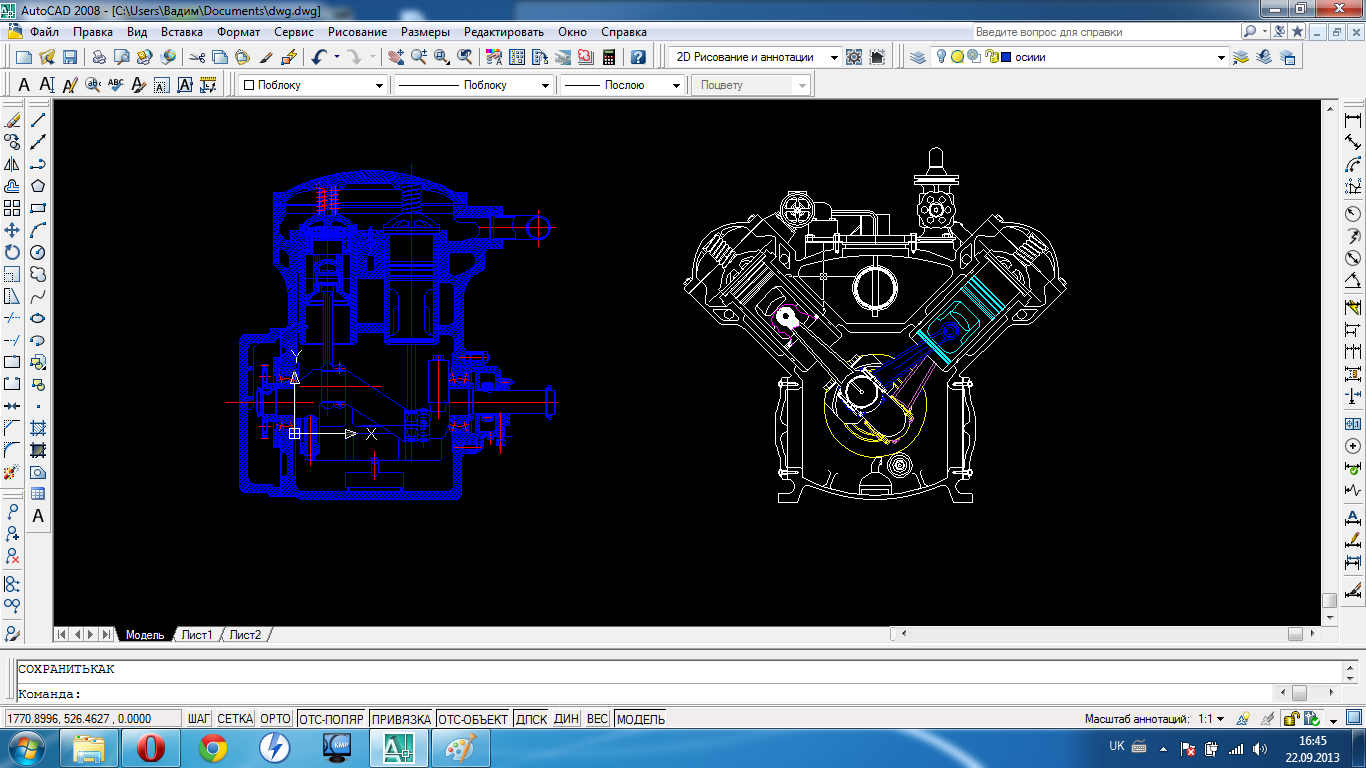Click the blue layer color swatch
1366x768 pixels.
click(x=1006, y=57)
